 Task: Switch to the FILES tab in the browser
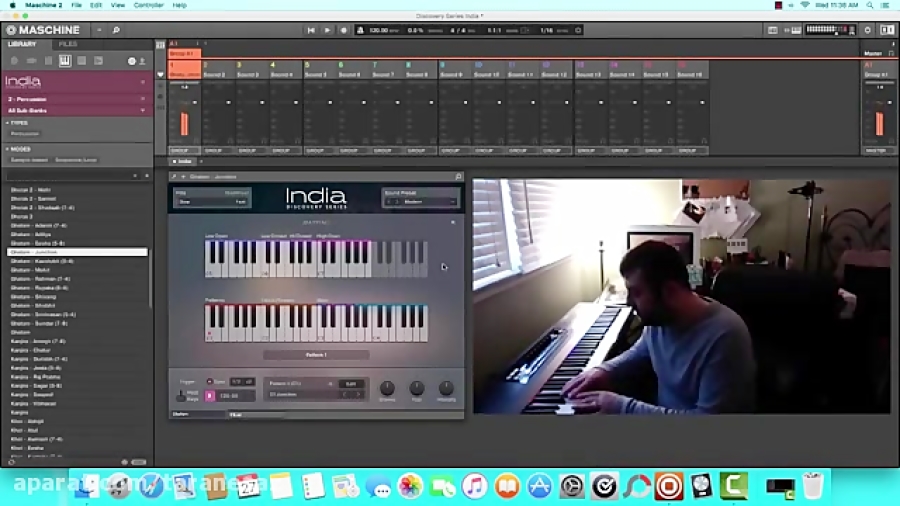pos(68,44)
